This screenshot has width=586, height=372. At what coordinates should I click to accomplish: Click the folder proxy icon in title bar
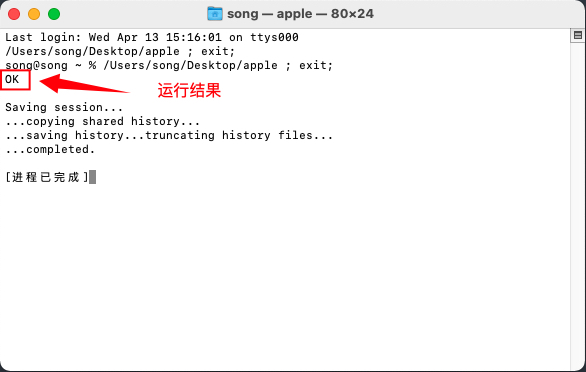pyautogui.click(x=215, y=14)
